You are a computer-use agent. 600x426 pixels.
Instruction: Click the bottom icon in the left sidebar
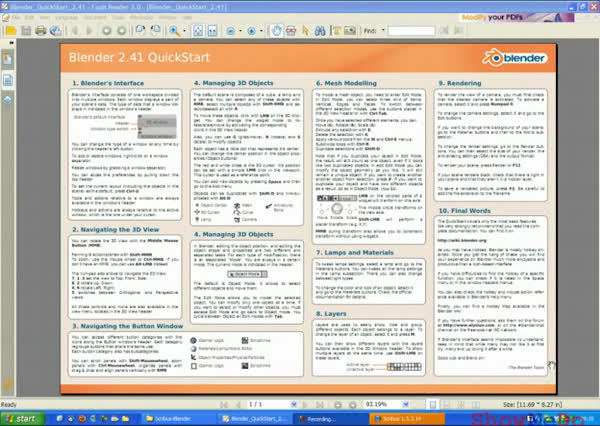8,384
